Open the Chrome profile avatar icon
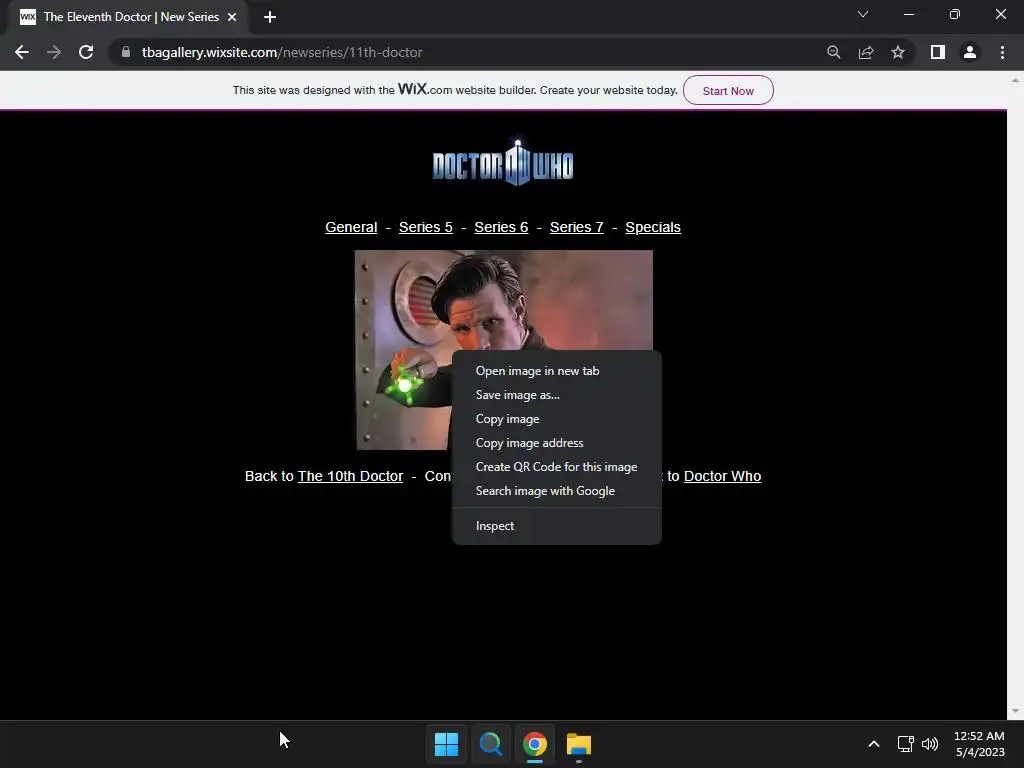Viewport: 1024px width, 768px height. point(970,52)
